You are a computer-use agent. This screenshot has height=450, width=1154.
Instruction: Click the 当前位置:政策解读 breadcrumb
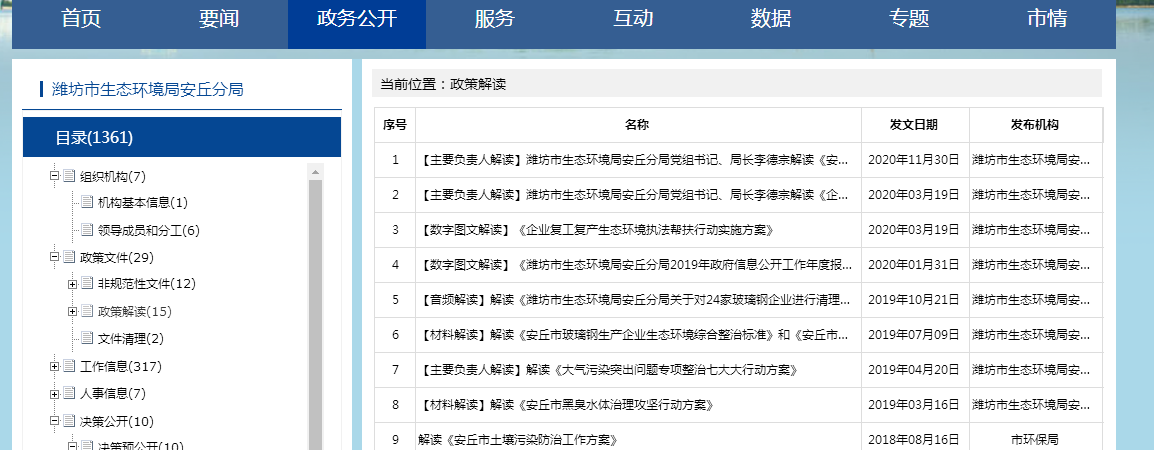point(443,85)
